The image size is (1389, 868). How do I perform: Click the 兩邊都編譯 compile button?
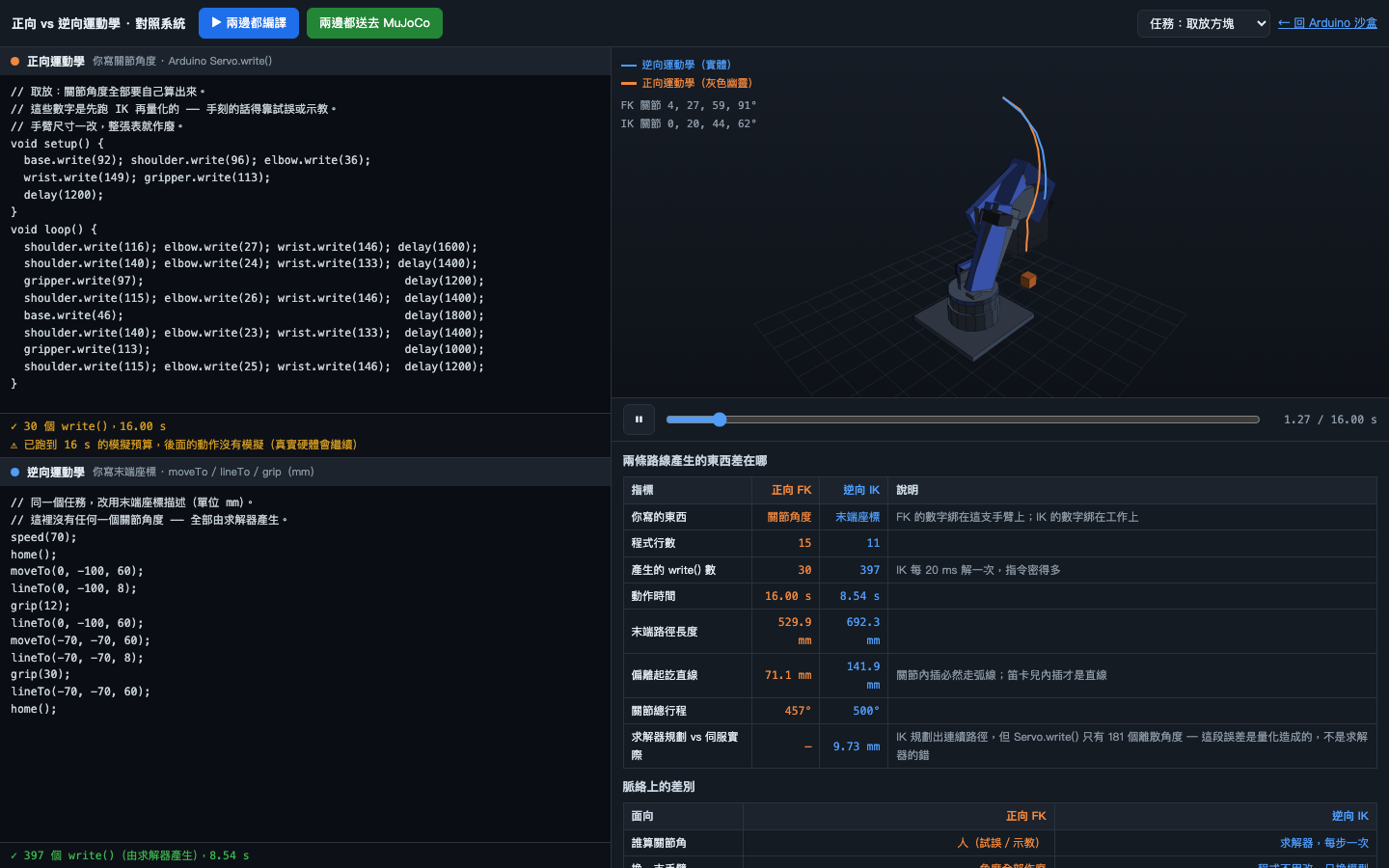click(249, 23)
